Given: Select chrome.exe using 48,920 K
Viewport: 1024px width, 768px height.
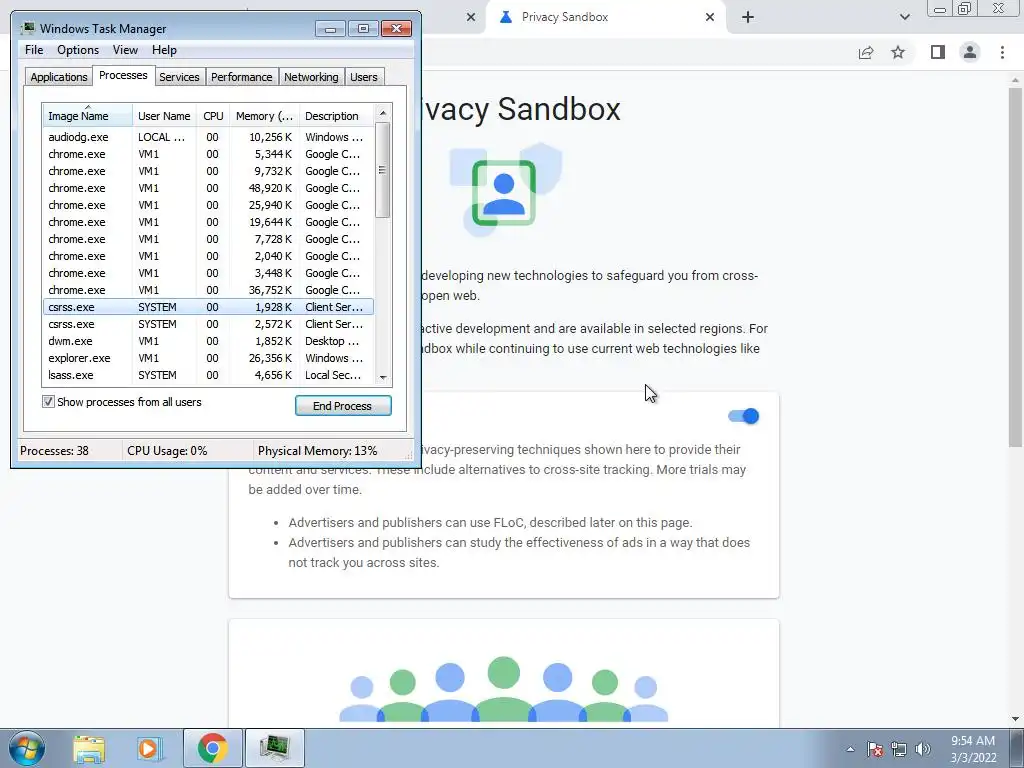Looking at the screenshot, I should click(208, 188).
